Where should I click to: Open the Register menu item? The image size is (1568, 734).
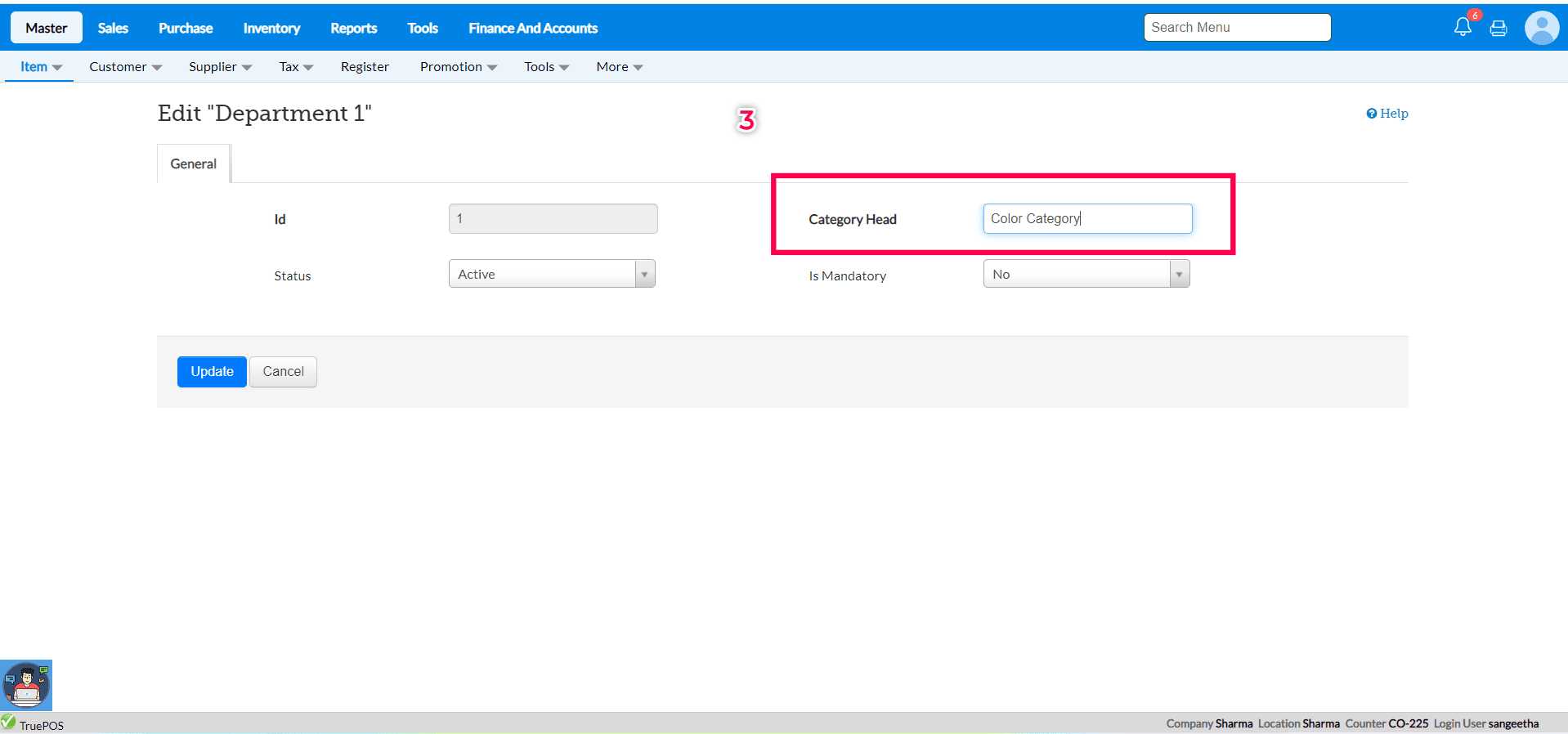pos(365,67)
